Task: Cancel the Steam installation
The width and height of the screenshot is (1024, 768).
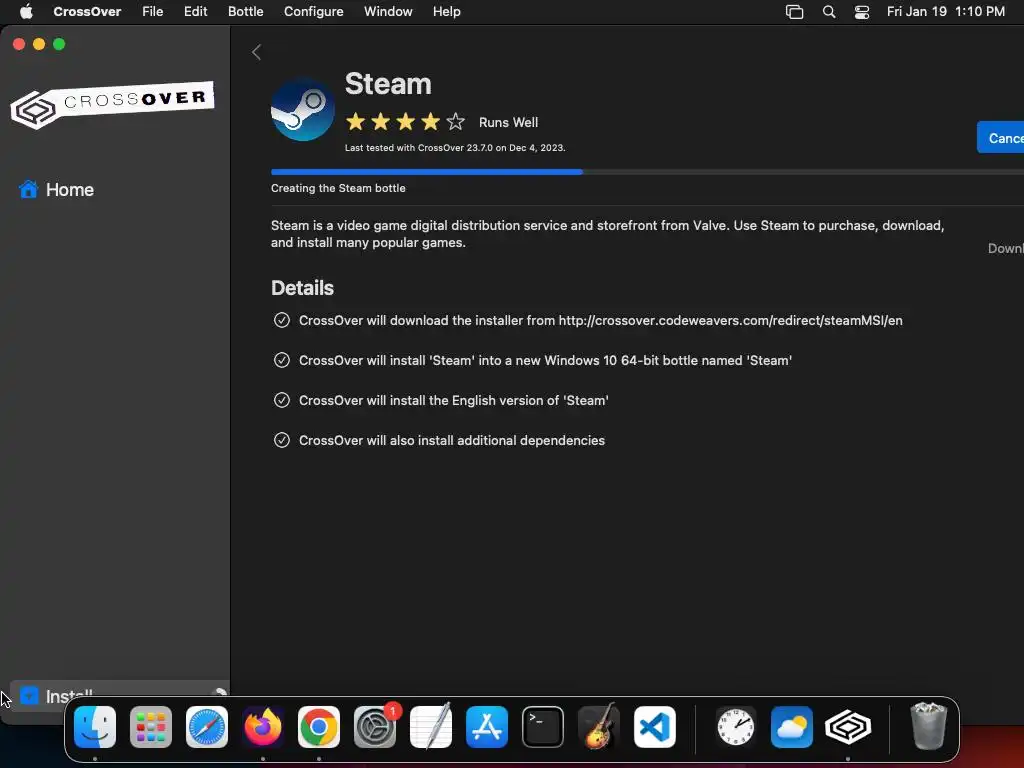Action: tap(1000, 138)
